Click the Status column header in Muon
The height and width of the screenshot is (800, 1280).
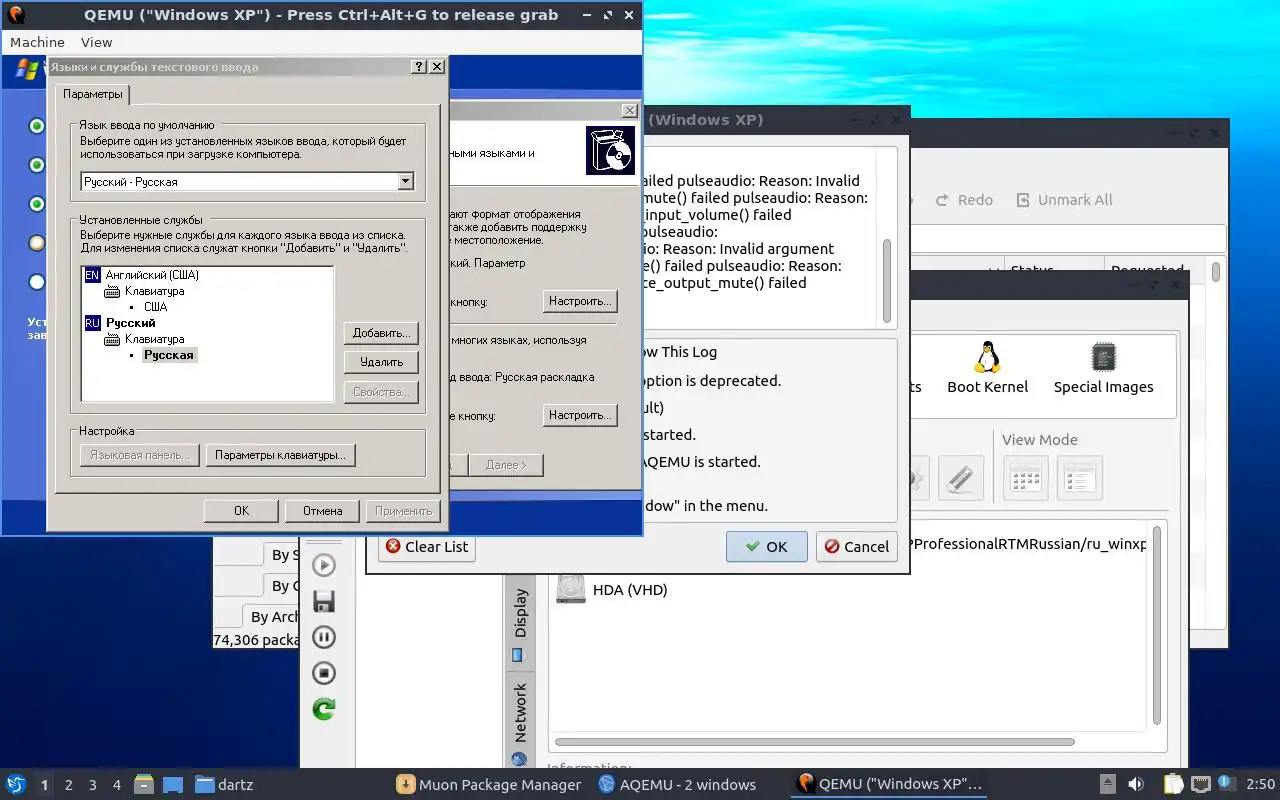(1052, 270)
